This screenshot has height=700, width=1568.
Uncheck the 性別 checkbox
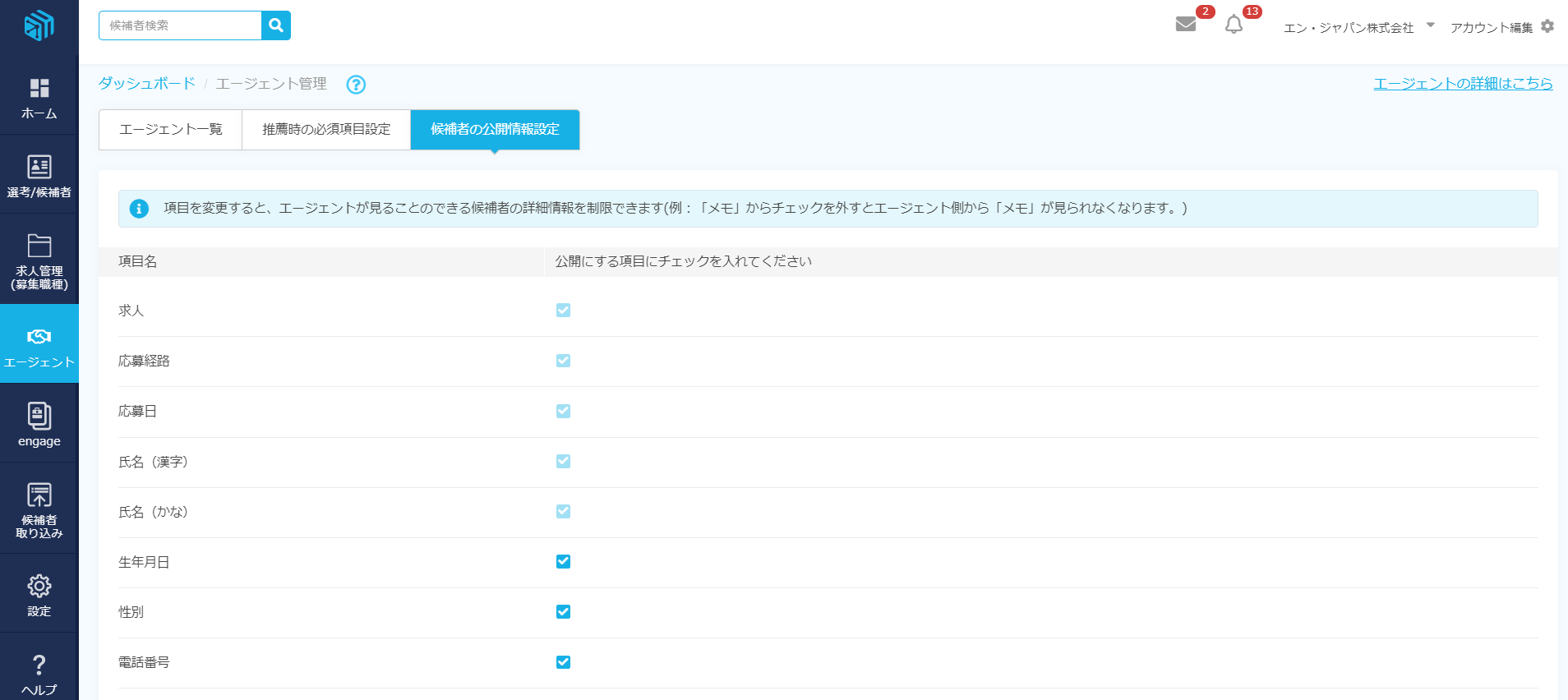563,612
